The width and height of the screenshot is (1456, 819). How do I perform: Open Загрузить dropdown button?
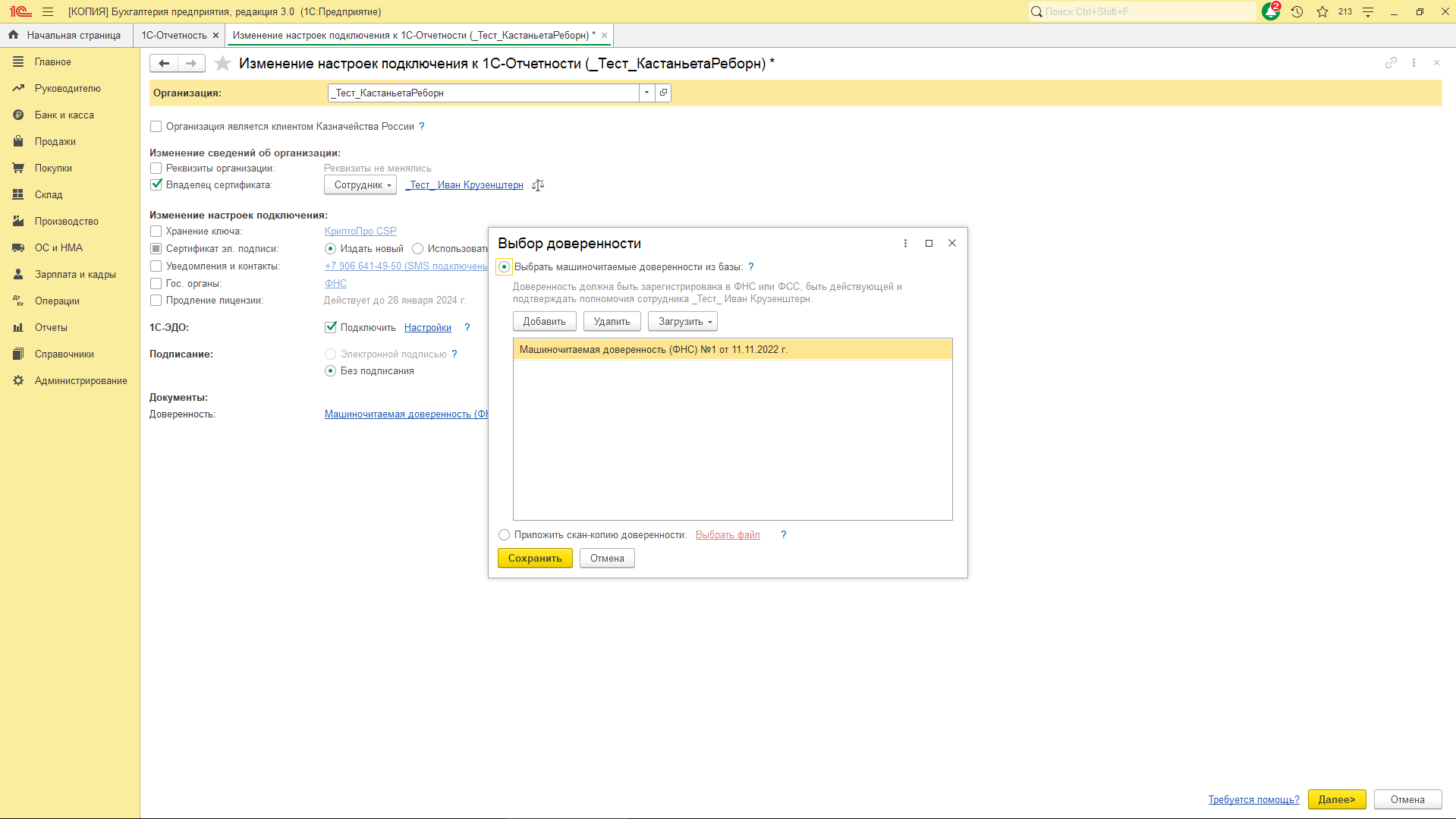click(x=683, y=322)
